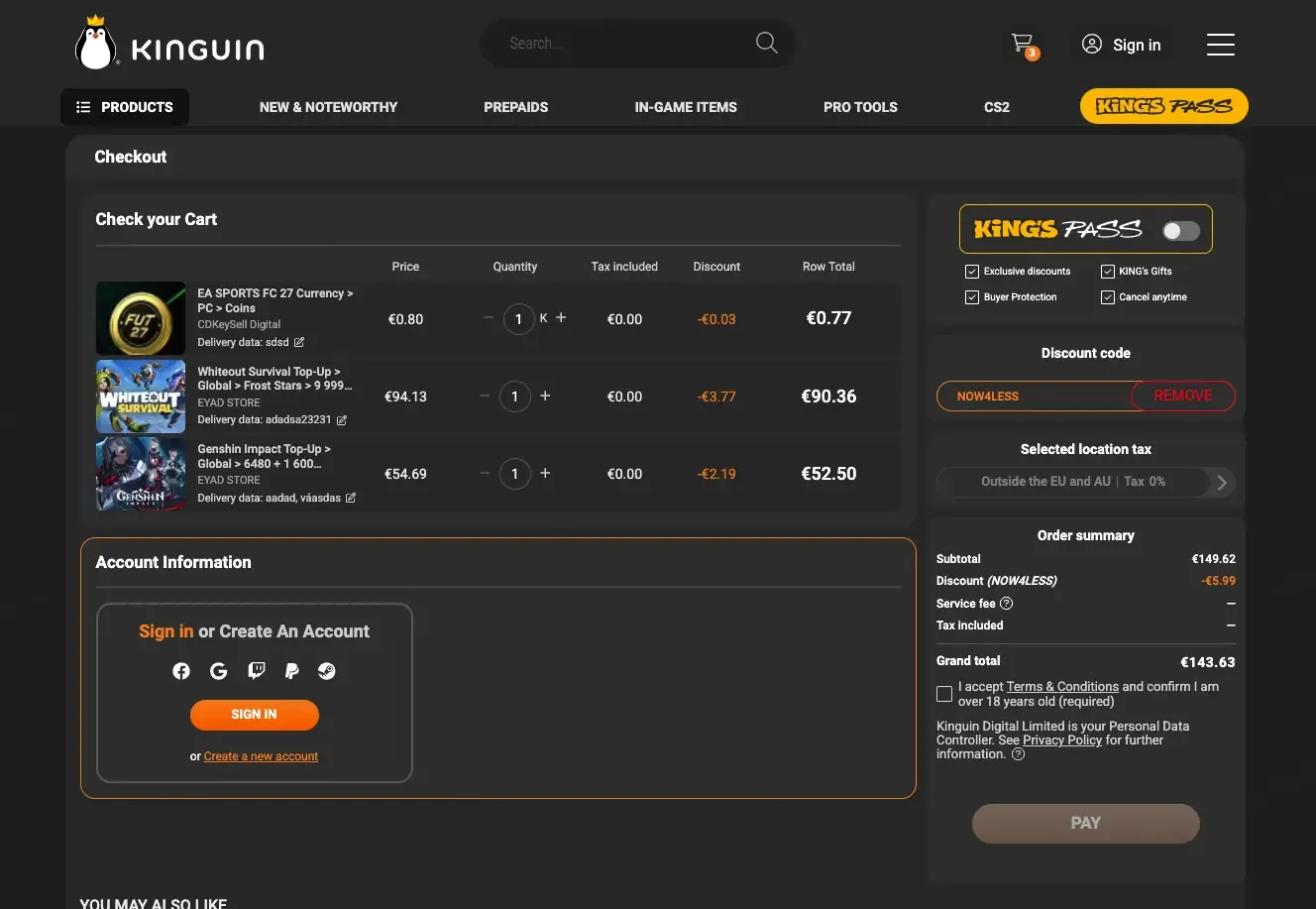
Task: Sign in with Google icon
Action: click(219, 671)
